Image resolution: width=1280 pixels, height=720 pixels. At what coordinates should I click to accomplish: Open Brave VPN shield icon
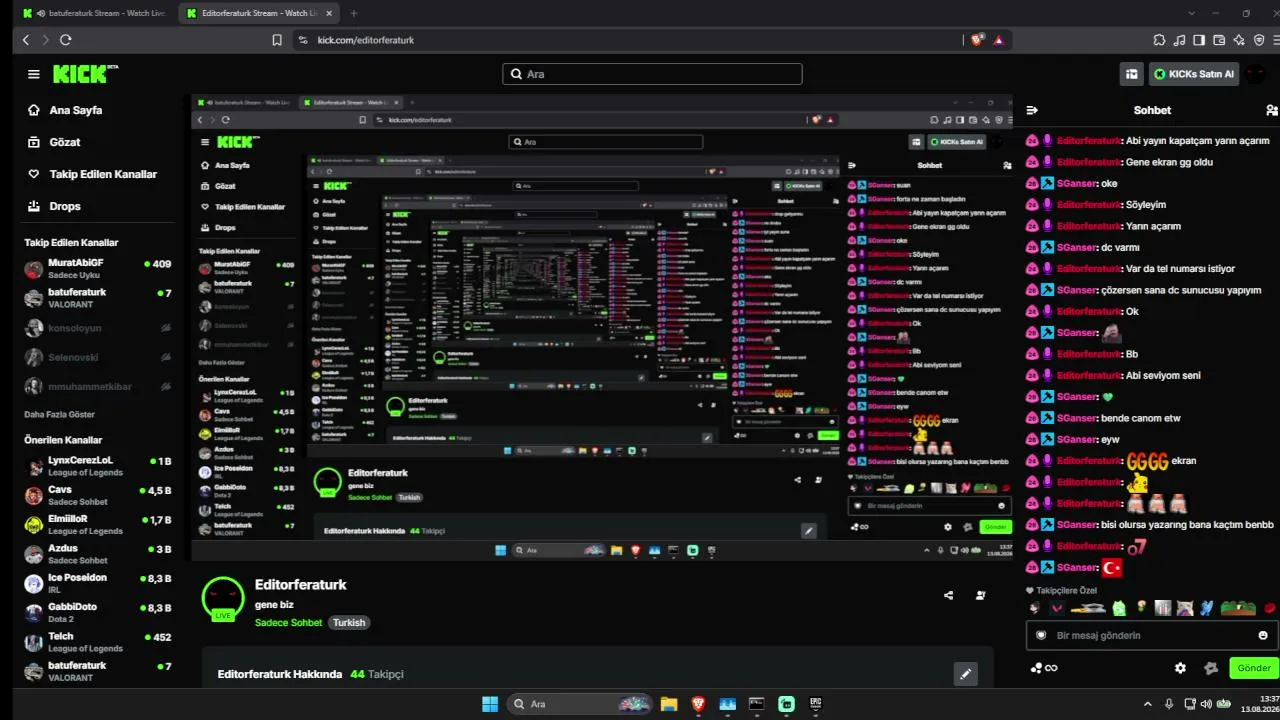pyautogui.click(x=1259, y=40)
